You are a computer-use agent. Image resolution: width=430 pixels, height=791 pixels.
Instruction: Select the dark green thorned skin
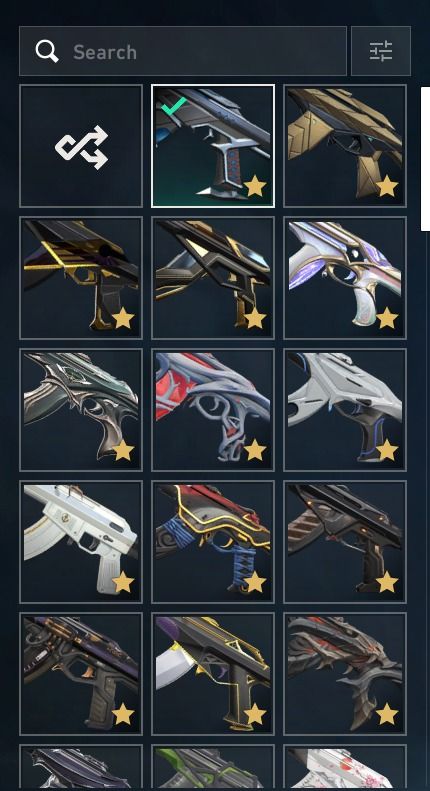81,410
